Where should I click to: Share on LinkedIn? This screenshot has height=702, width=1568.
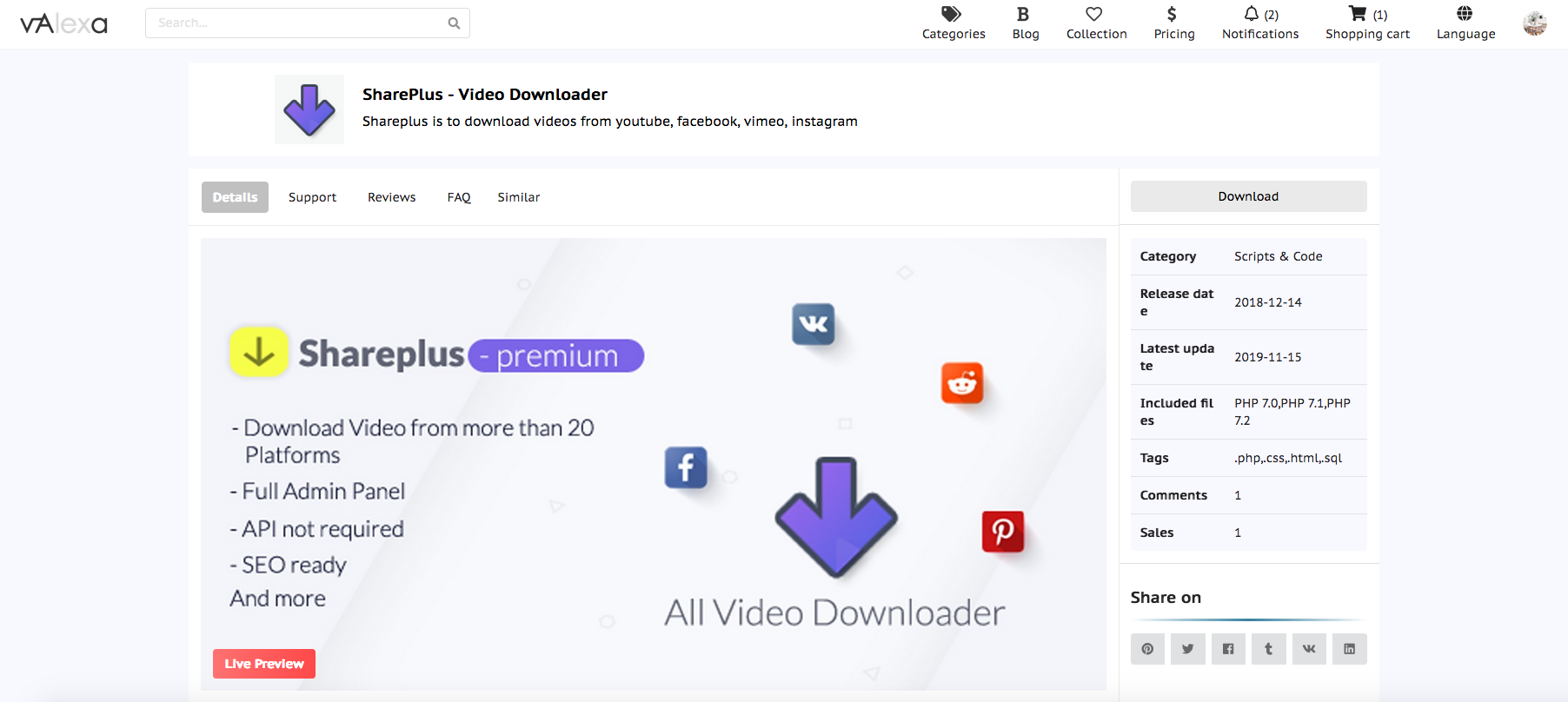coord(1349,649)
